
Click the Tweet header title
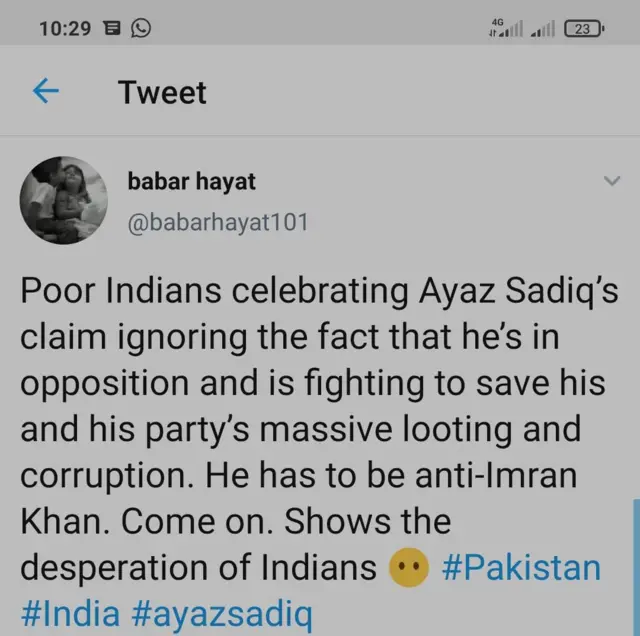pyautogui.click(x=162, y=92)
